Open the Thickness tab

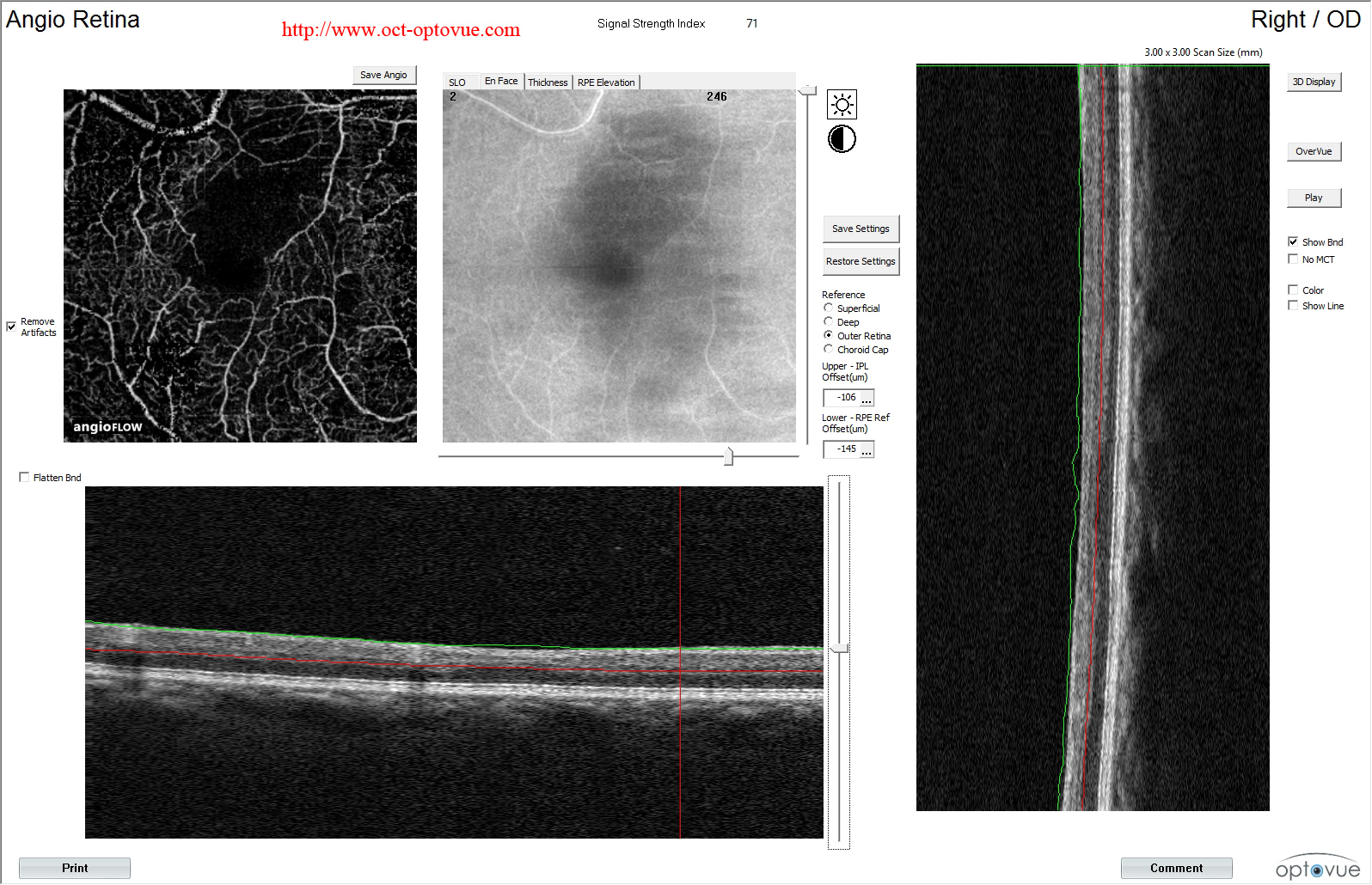point(548,82)
